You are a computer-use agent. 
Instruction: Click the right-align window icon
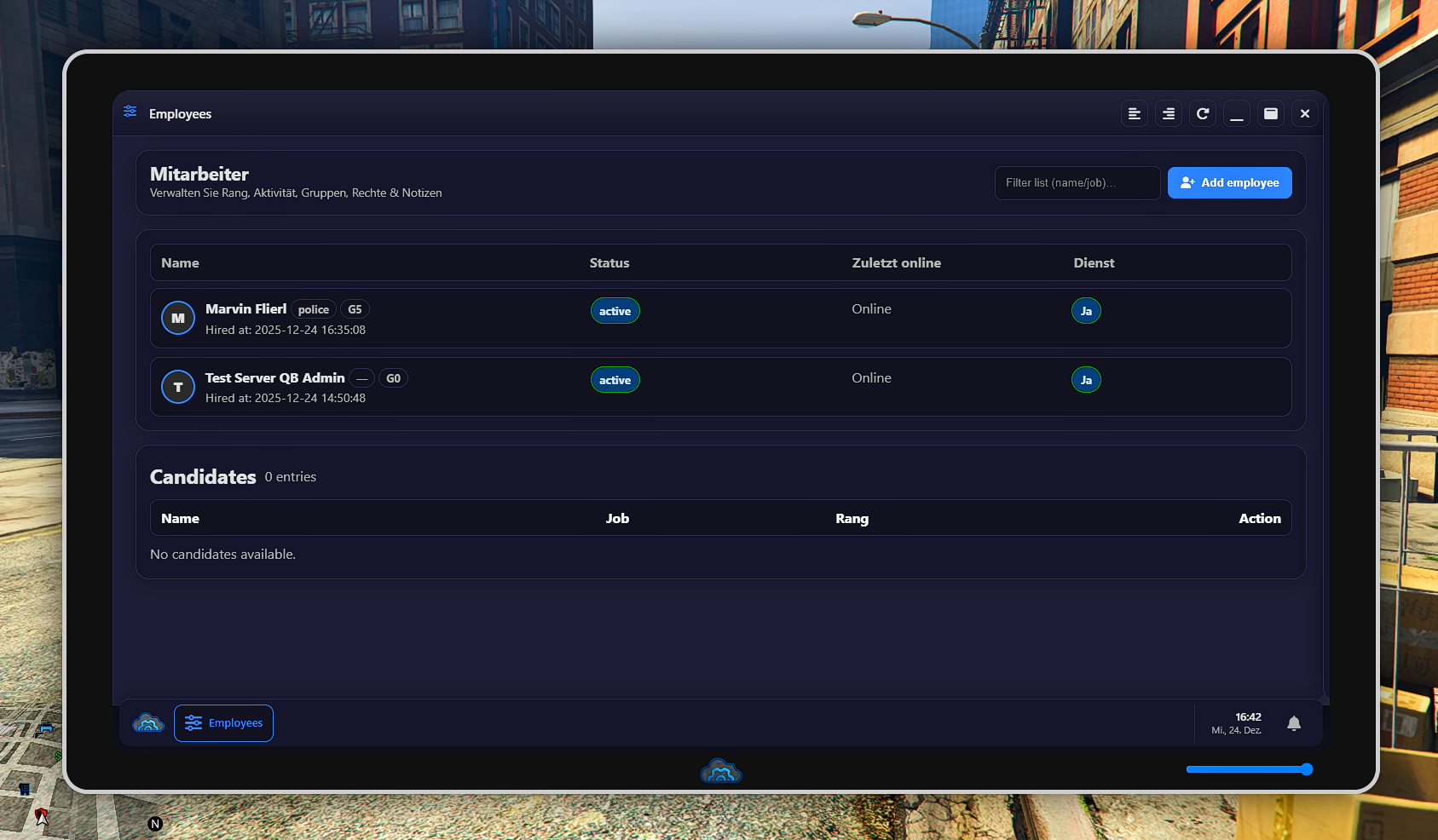(1168, 113)
